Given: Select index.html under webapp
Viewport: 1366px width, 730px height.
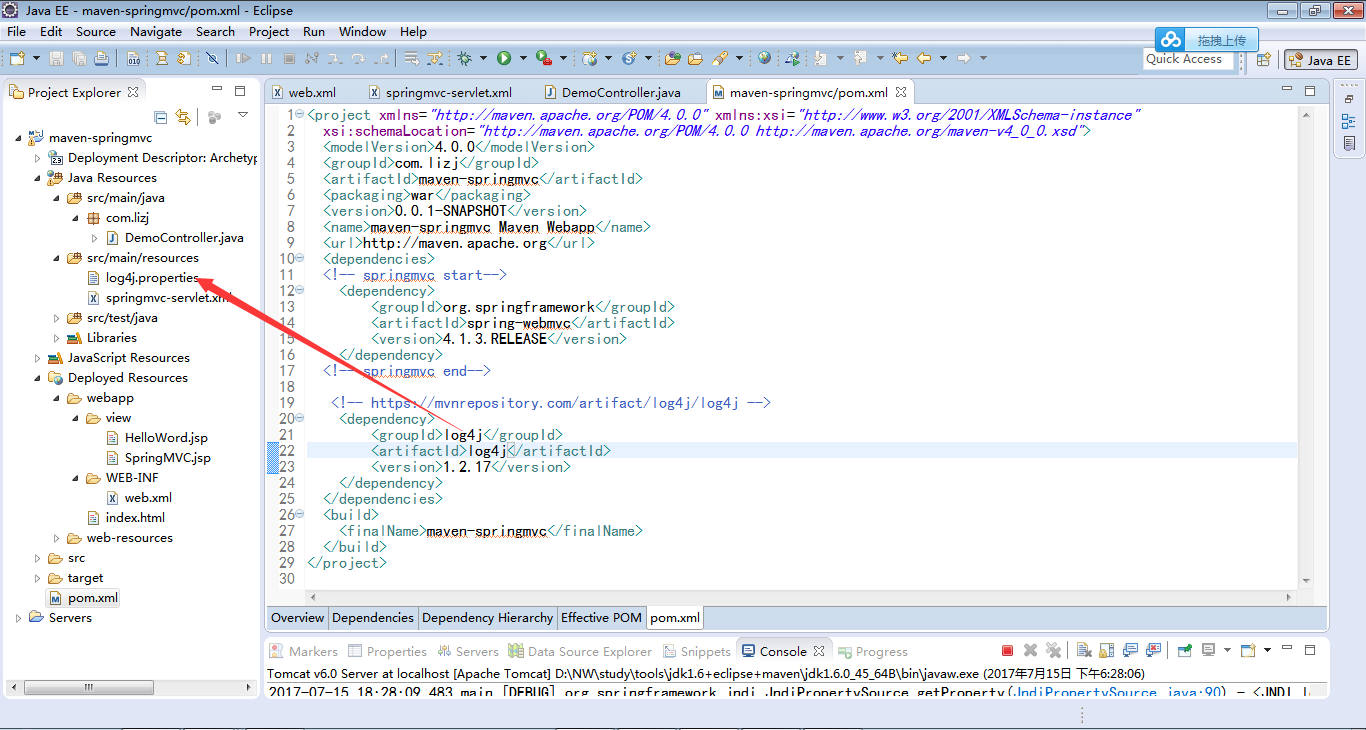Looking at the screenshot, I should click(126, 518).
